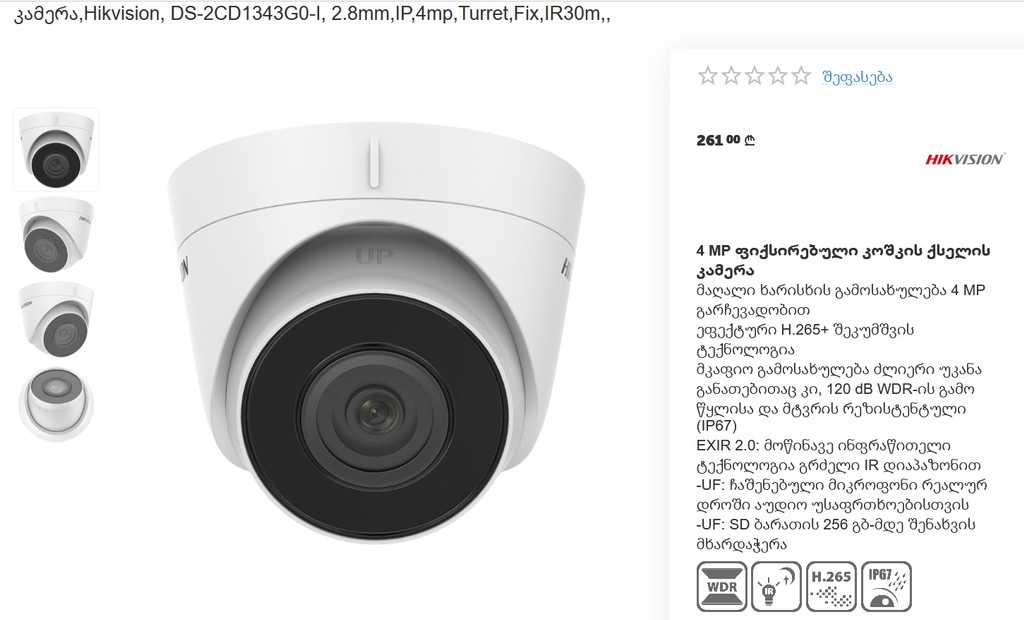
Task: Click the Hikvision brand logo
Action: tap(965, 159)
